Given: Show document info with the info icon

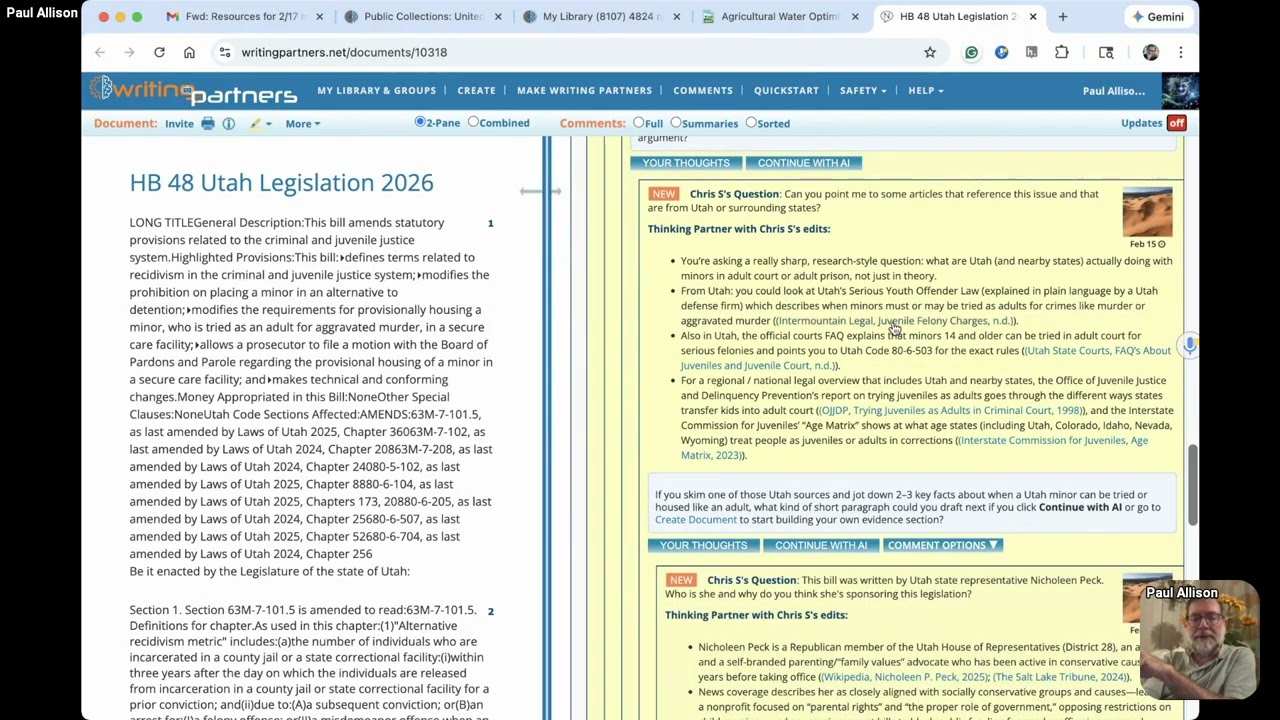Looking at the screenshot, I should [229, 123].
